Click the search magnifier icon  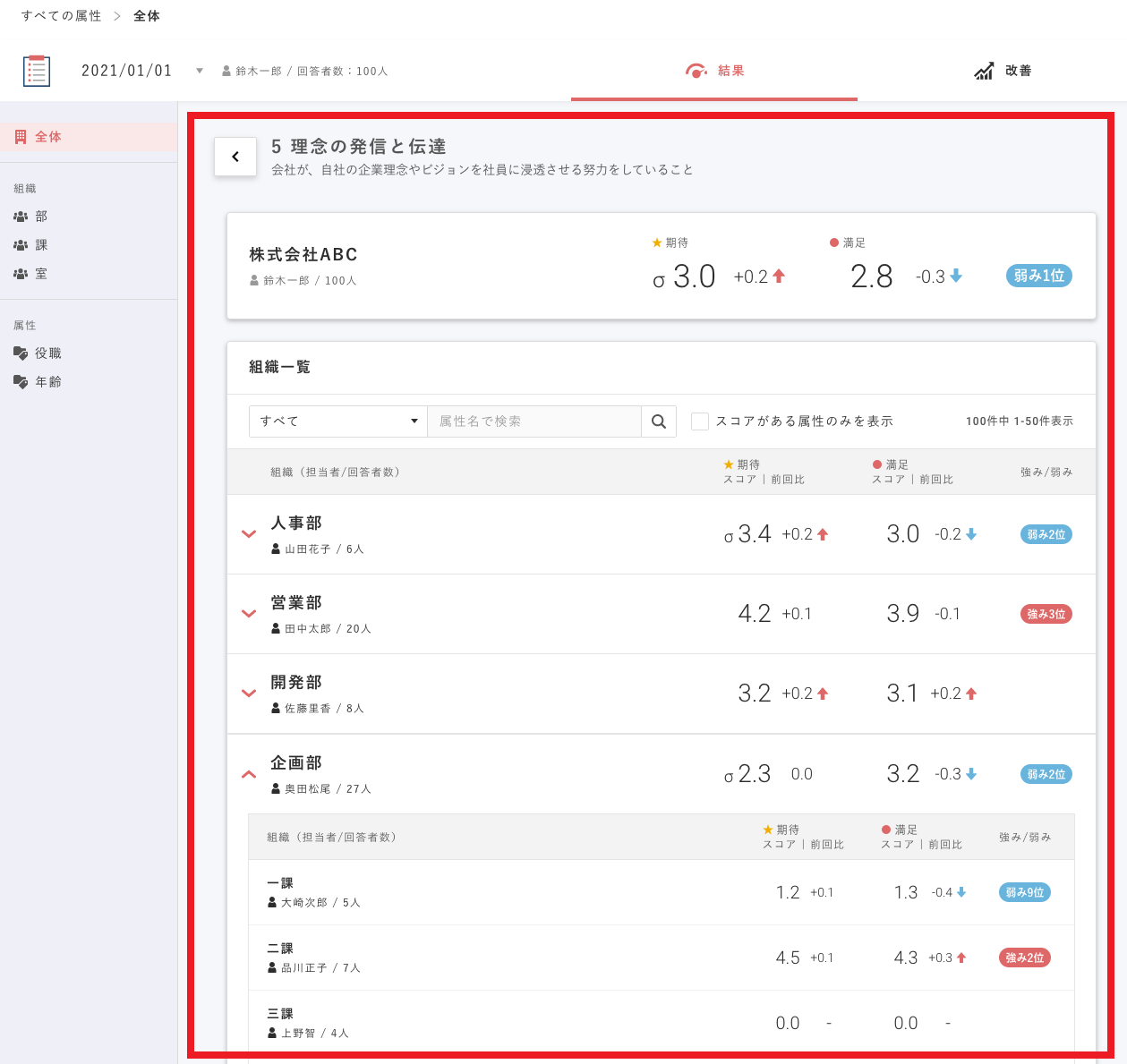pyautogui.click(x=659, y=421)
